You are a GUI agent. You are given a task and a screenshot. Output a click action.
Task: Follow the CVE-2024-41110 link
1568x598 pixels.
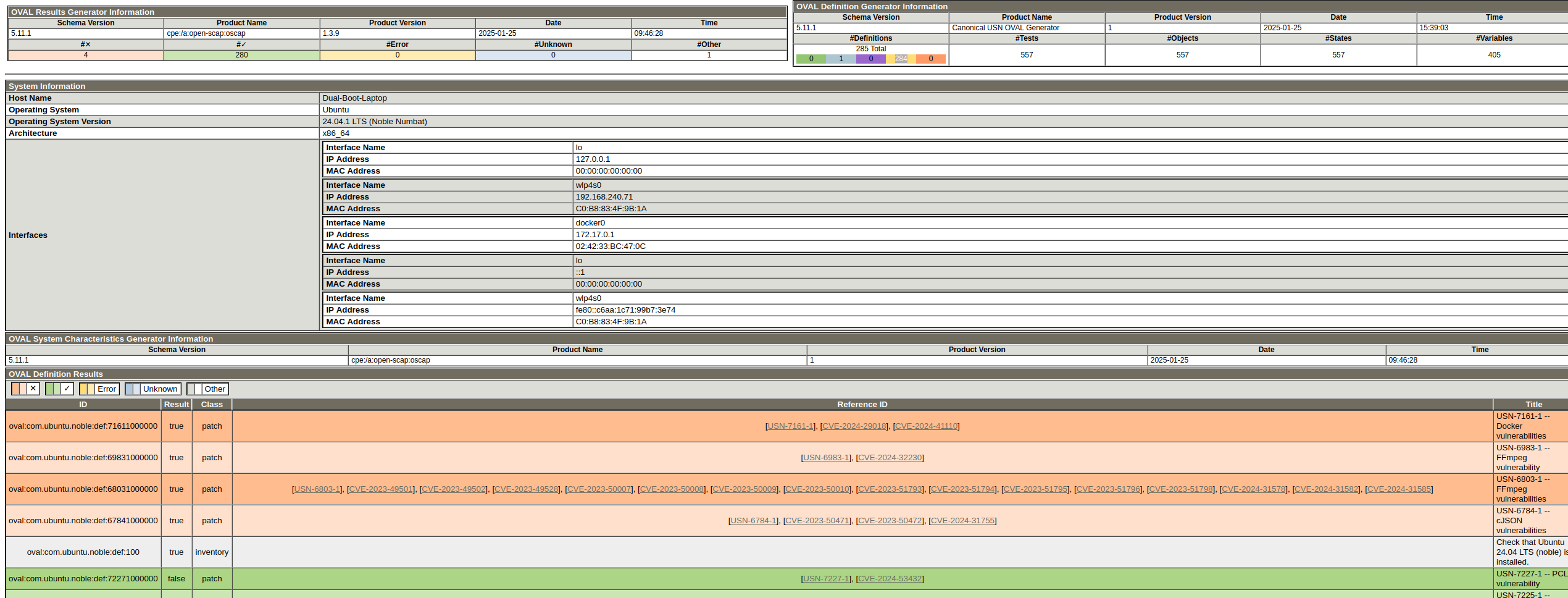point(925,426)
